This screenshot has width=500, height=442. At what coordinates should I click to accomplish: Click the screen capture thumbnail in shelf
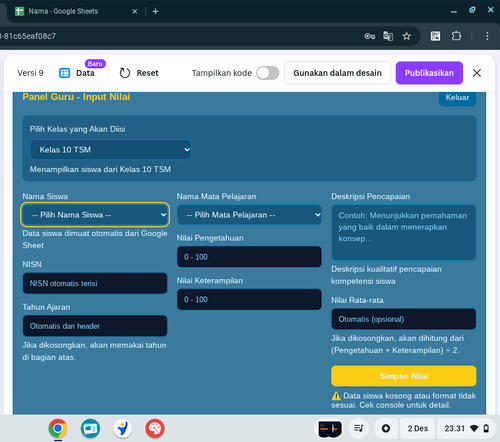pyautogui.click(x=330, y=429)
